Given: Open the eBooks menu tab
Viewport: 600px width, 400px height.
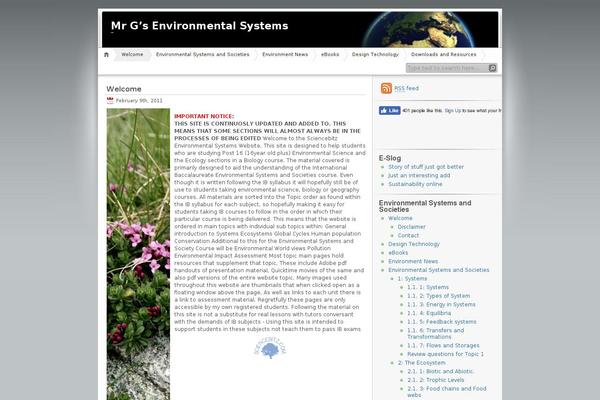Looking at the screenshot, I should coord(330,54).
